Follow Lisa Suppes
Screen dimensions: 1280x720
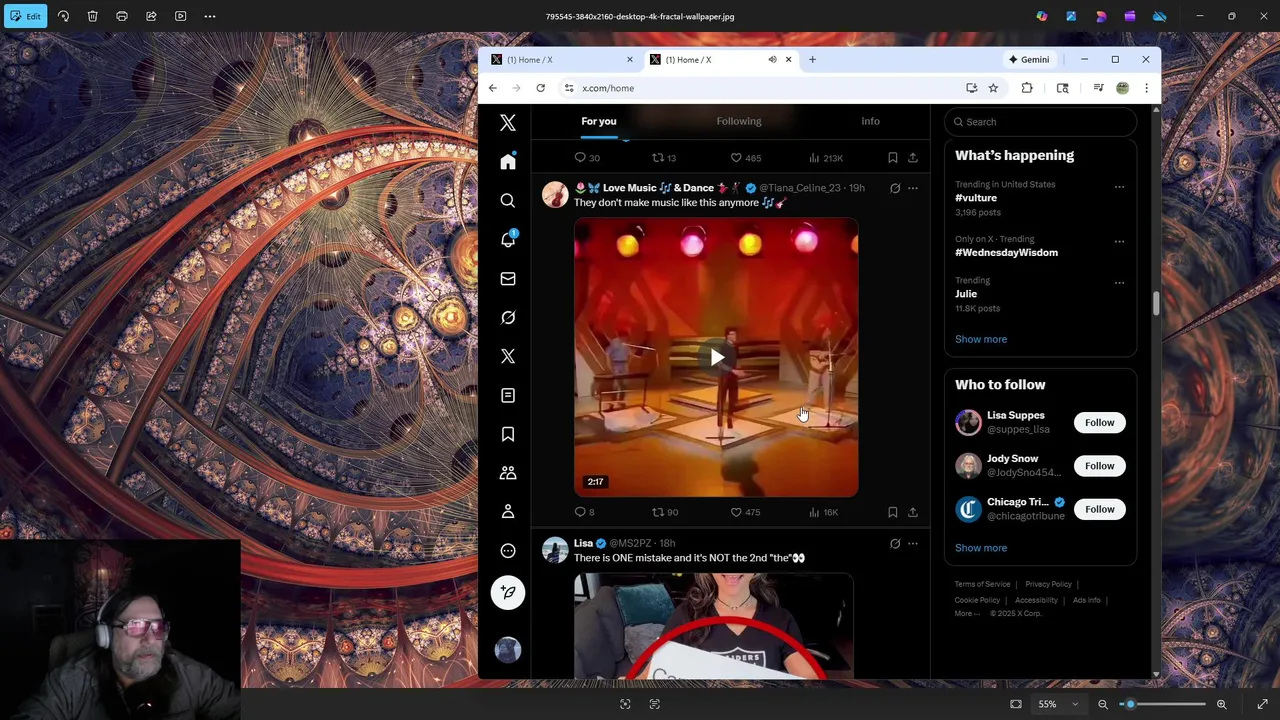point(1099,422)
